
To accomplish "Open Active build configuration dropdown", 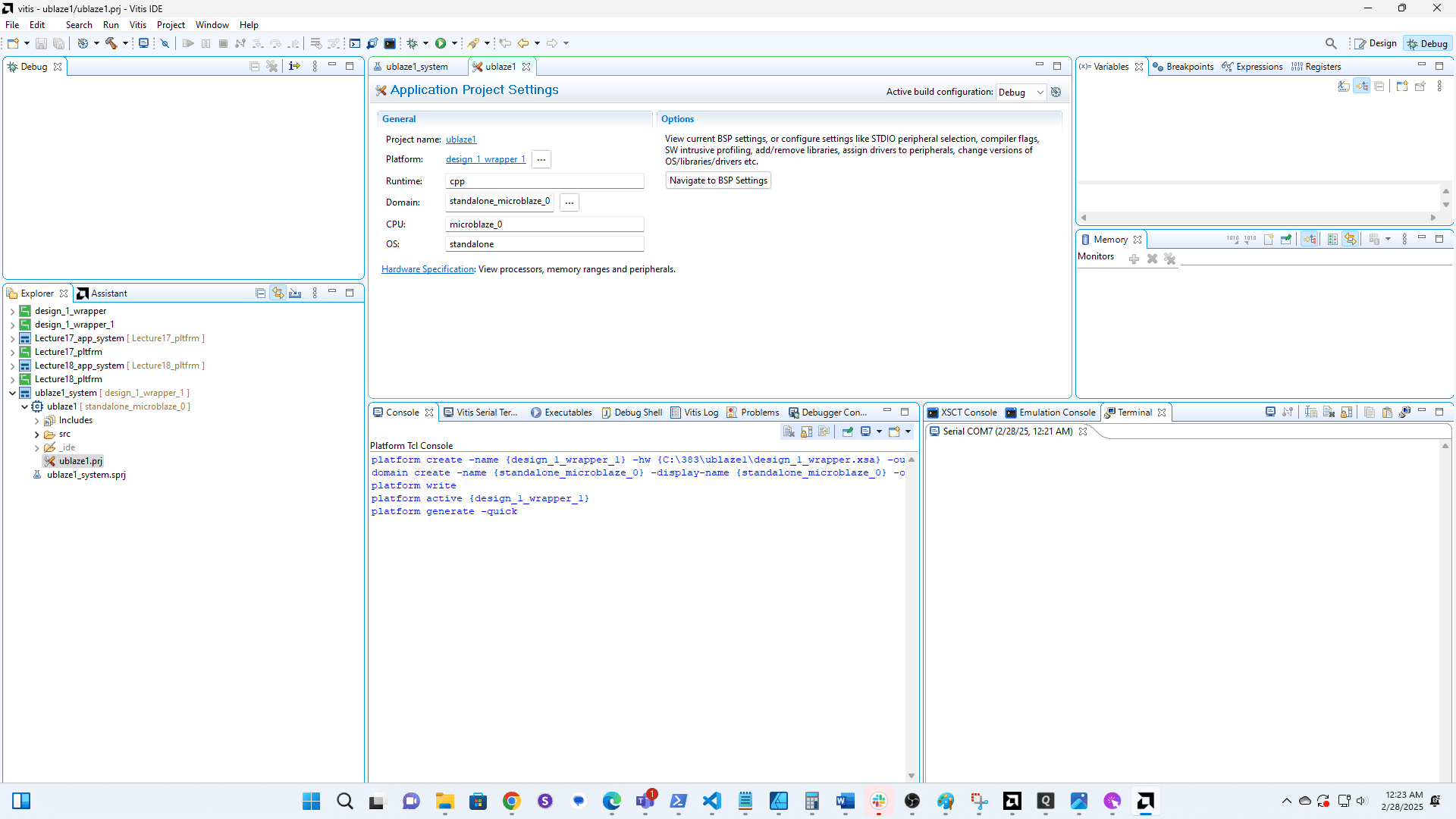I will pos(1021,92).
